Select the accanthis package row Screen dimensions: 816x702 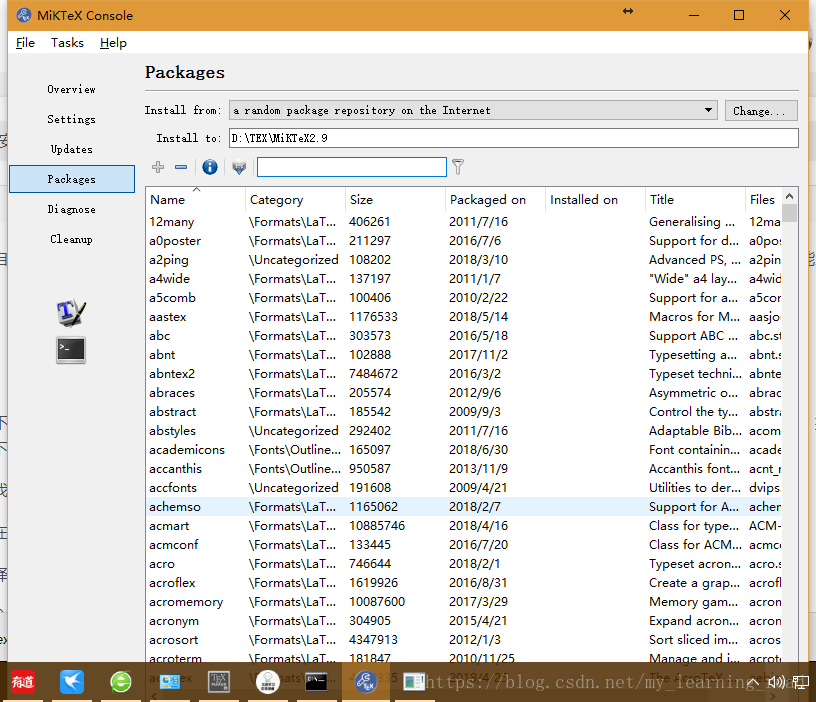464,469
